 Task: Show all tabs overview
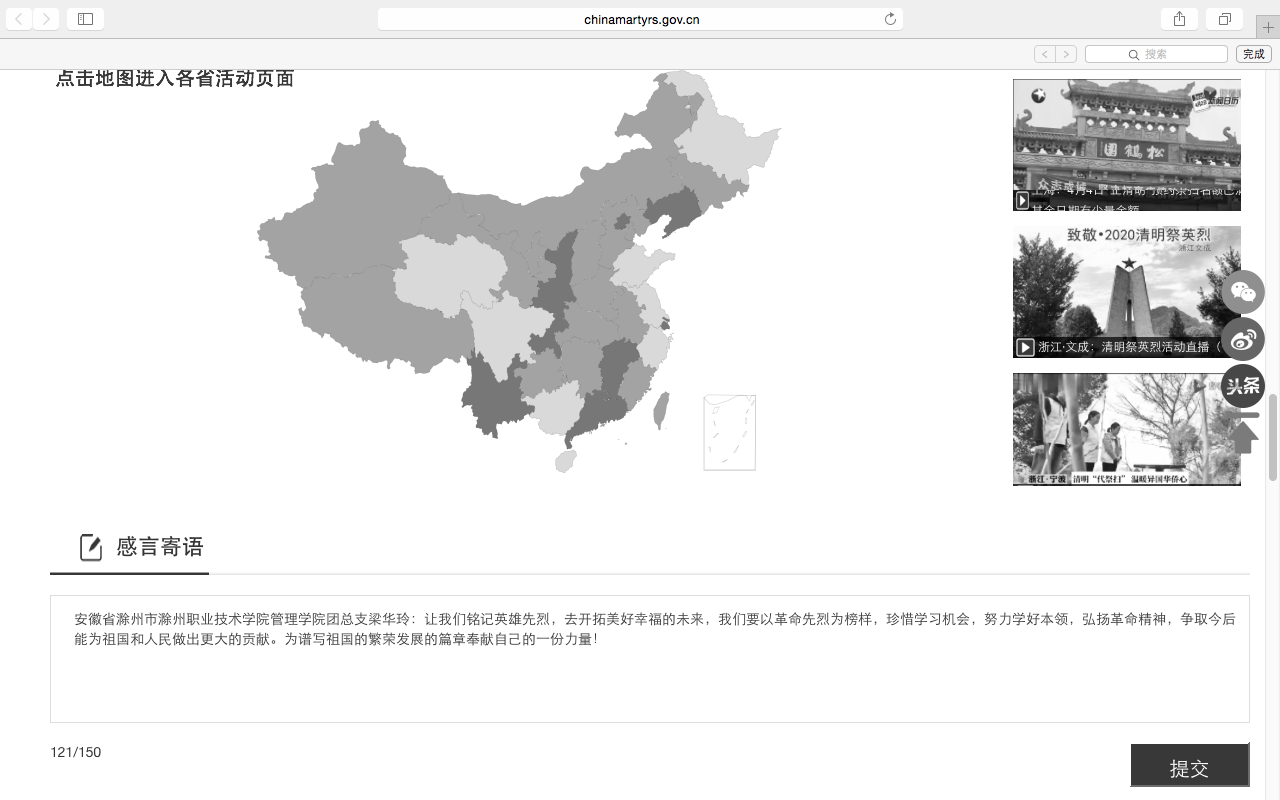point(1224,19)
